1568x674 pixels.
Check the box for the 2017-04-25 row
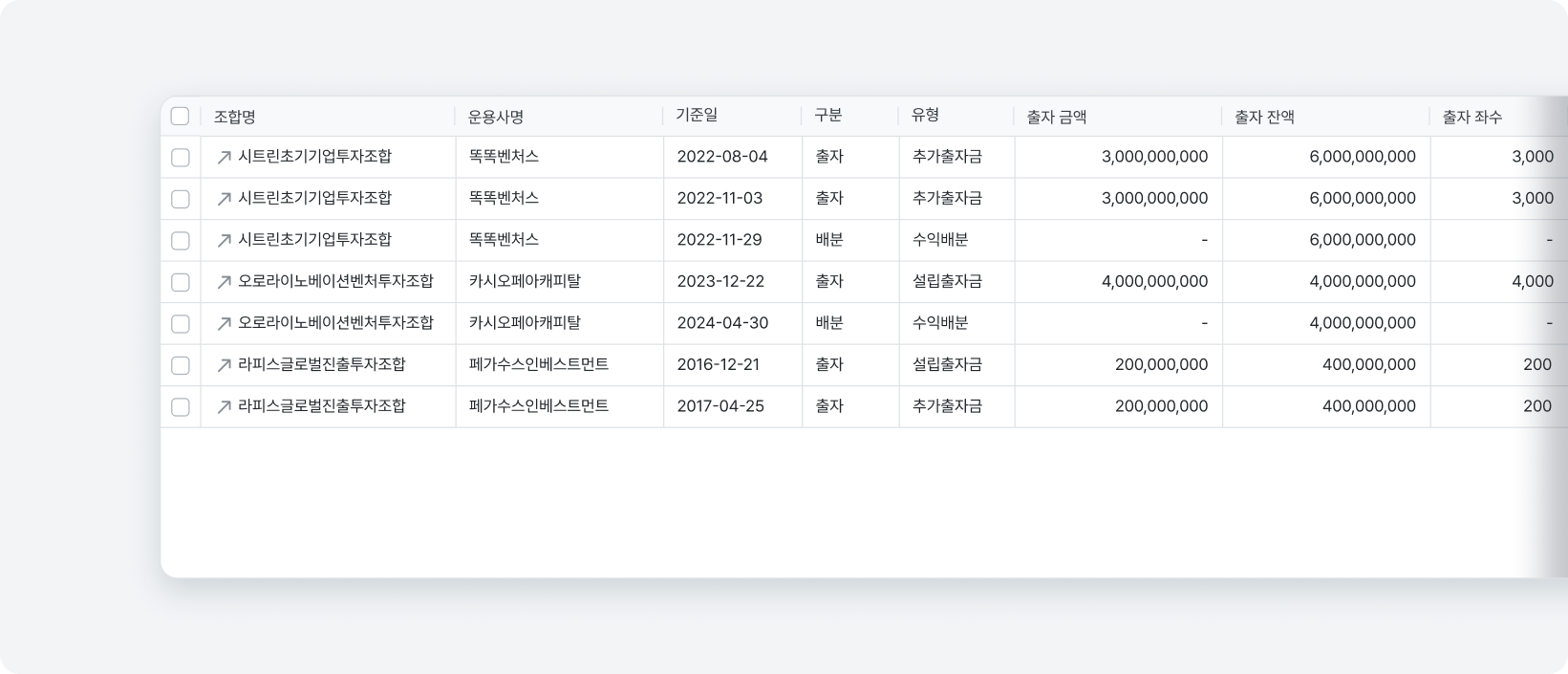[180, 407]
